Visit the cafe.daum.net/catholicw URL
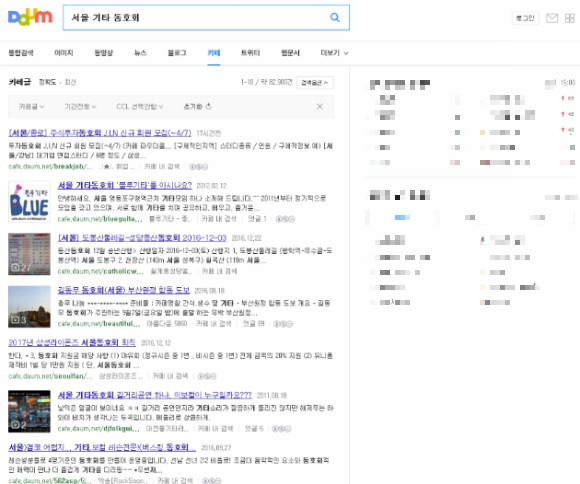Image resolution: width=580 pixels, height=484 pixels. pyautogui.click(x=101, y=272)
